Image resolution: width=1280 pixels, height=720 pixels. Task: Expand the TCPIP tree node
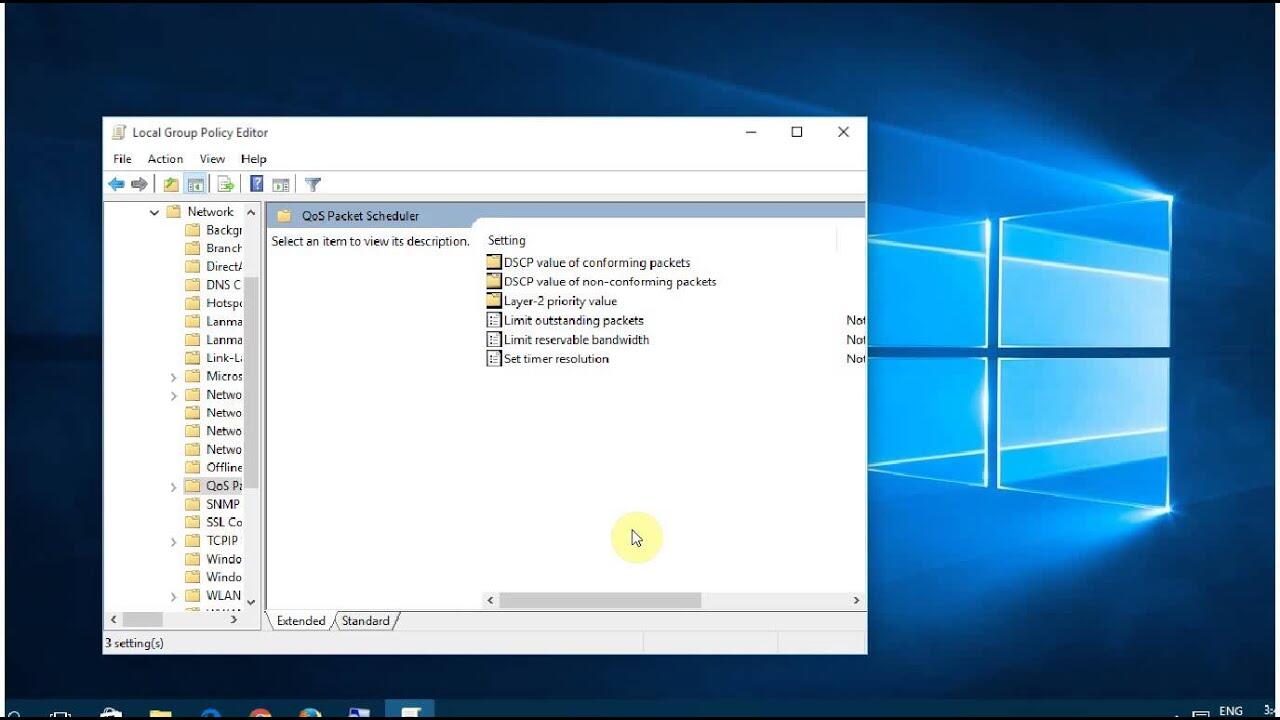point(173,541)
